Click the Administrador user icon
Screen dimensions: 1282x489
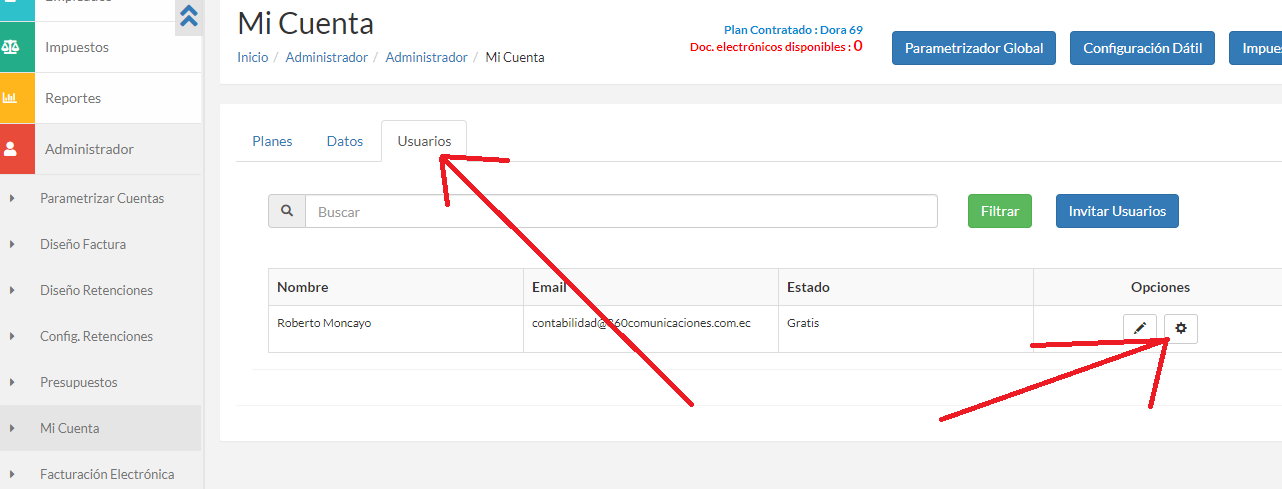click(x=10, y=149)
